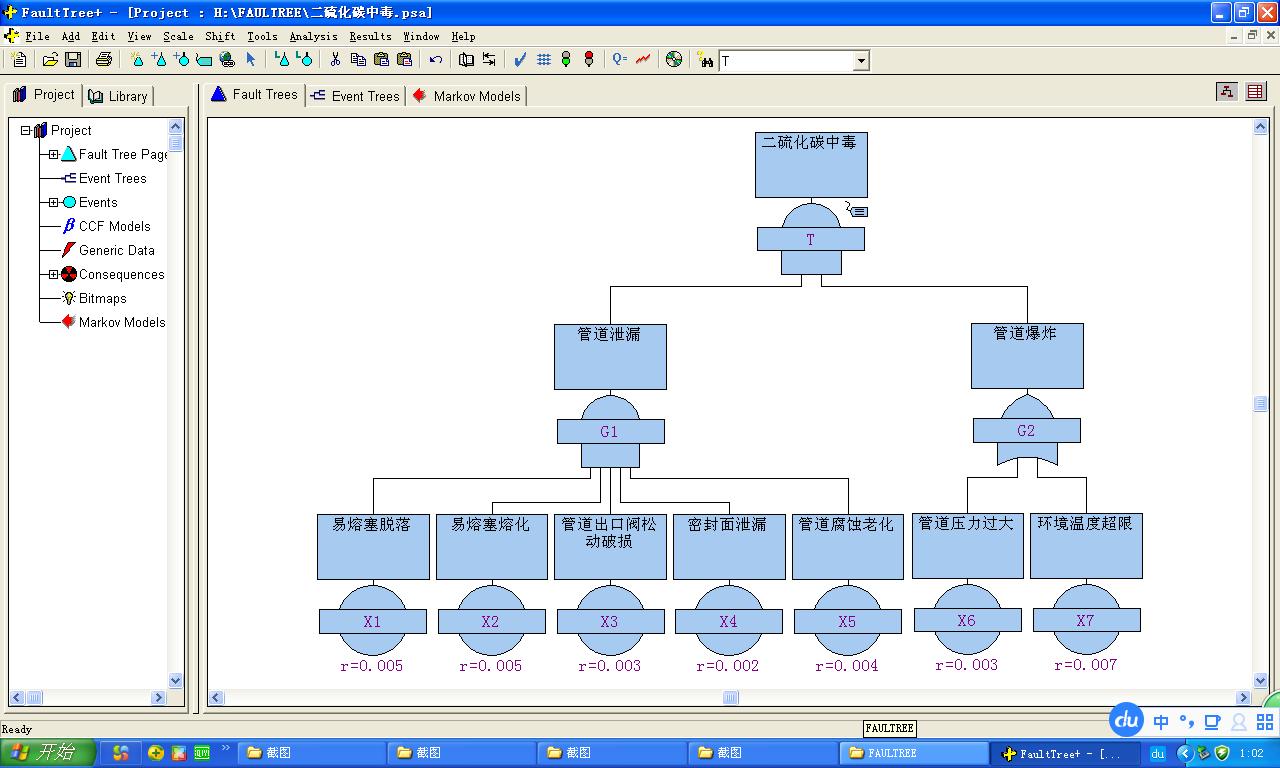
Task: Click the Undo arrow icon
Action: tap(436, 60)
